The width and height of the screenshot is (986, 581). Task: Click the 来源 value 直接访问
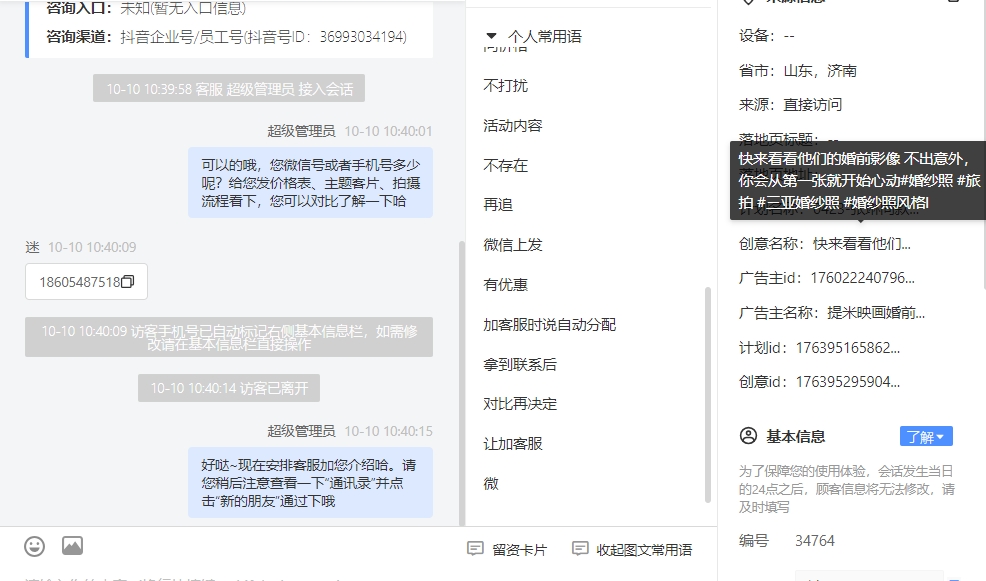click(812, 104)
